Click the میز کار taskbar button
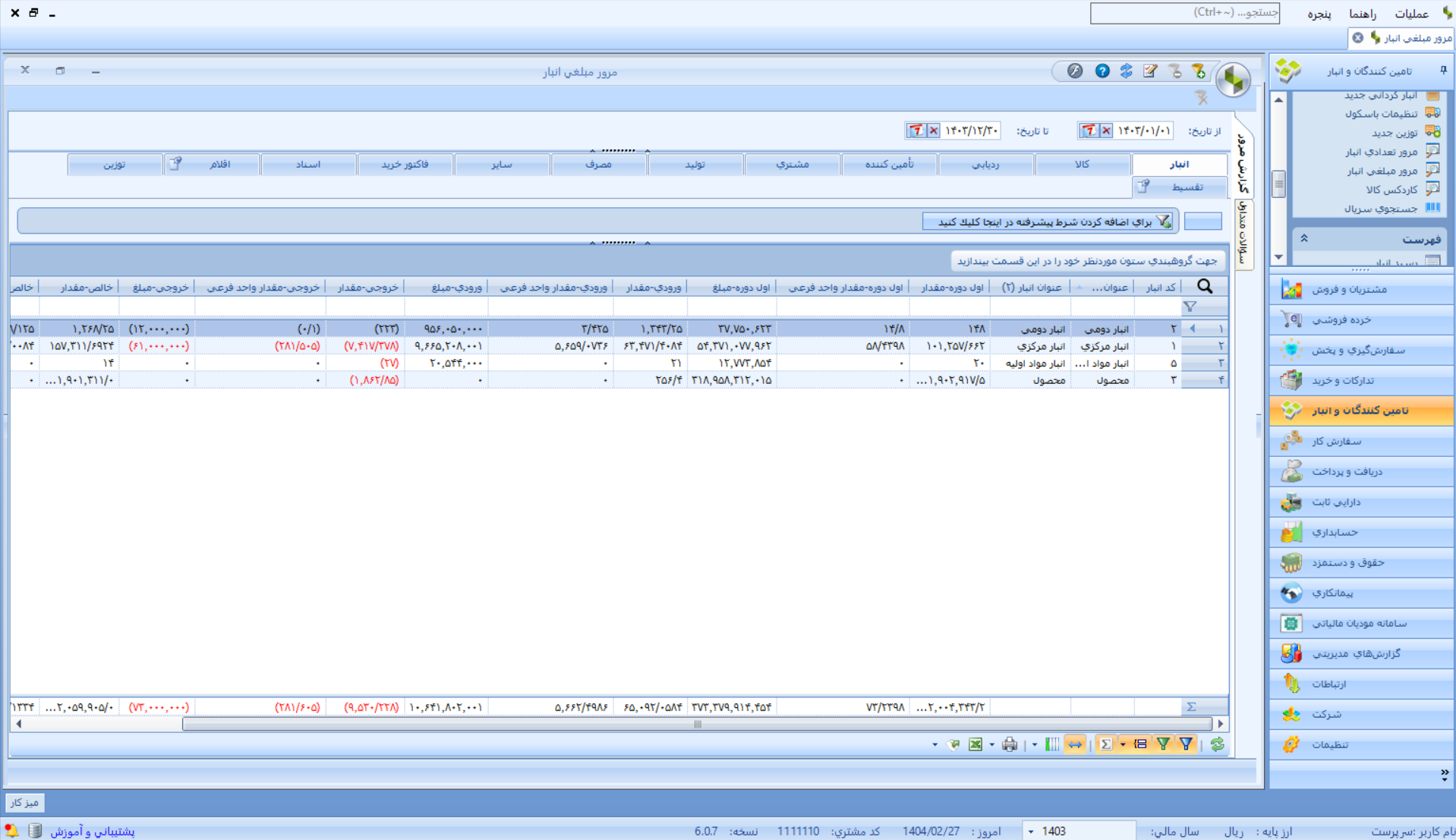1456x840 pixels. [24, 802]
